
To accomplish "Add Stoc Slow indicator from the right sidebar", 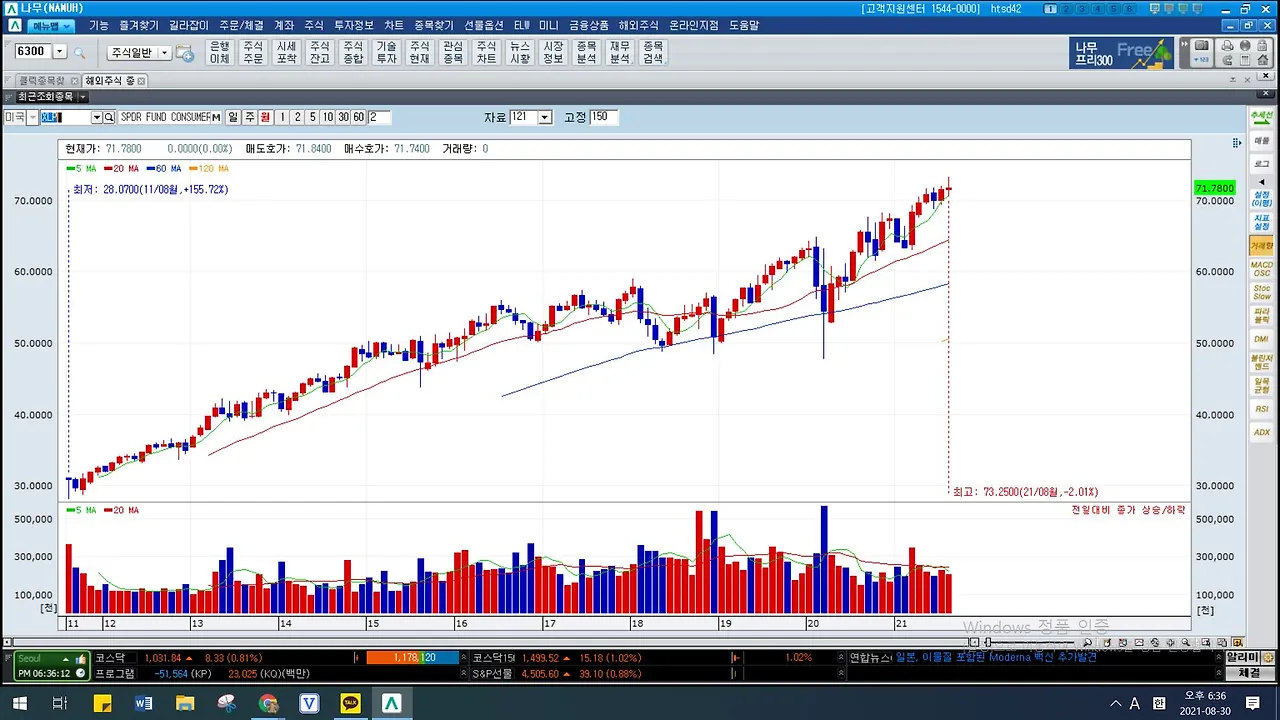I will (1261, 292).
